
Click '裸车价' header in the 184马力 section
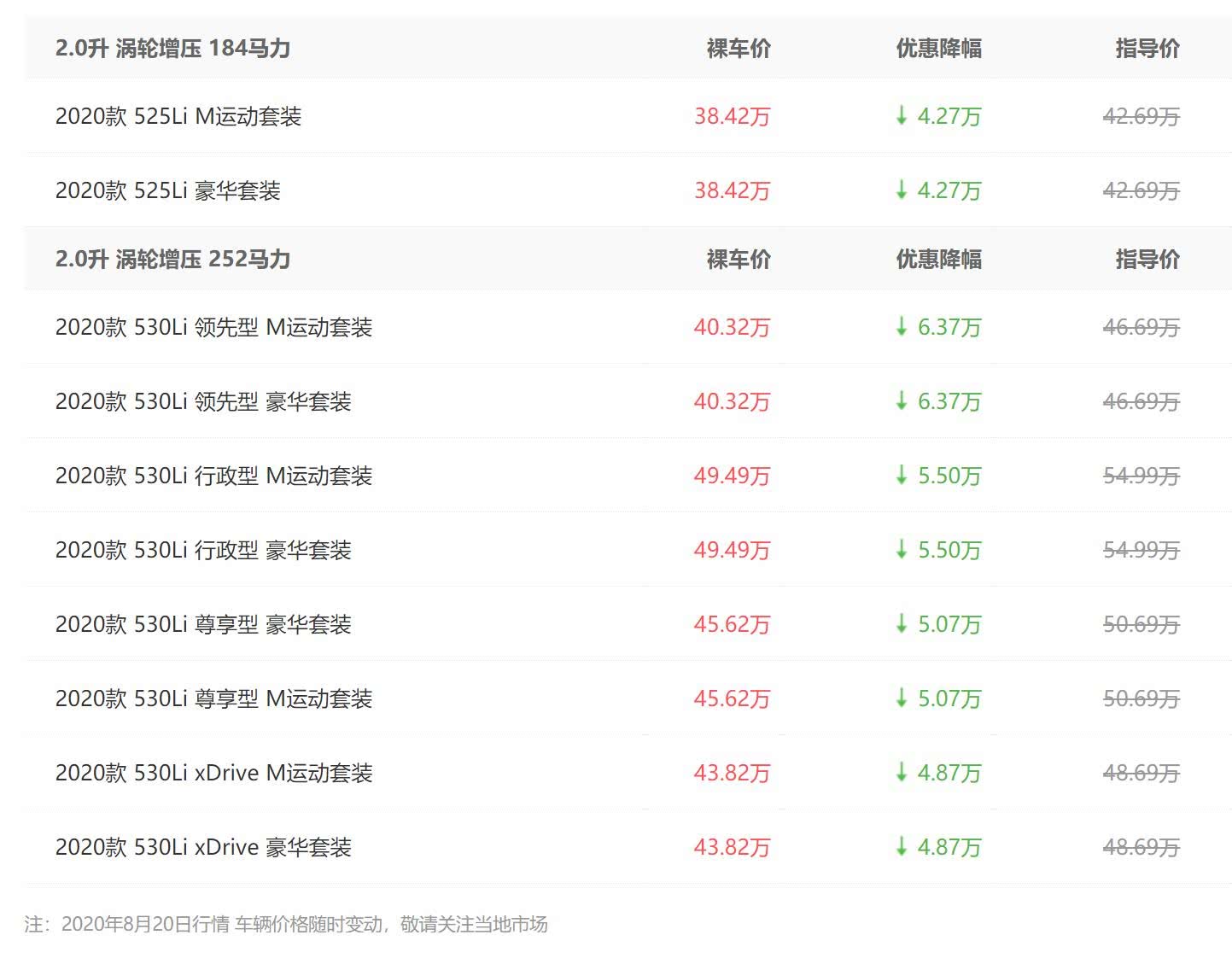point(739,48)
